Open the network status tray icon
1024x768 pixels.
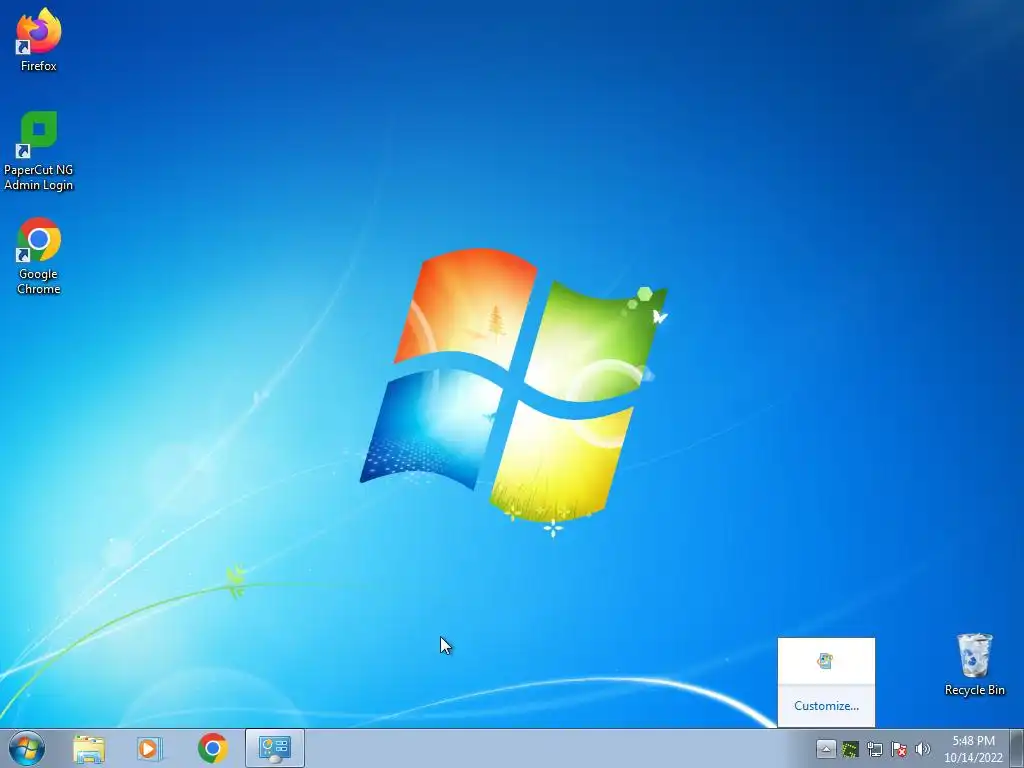[x=874, y=749]
